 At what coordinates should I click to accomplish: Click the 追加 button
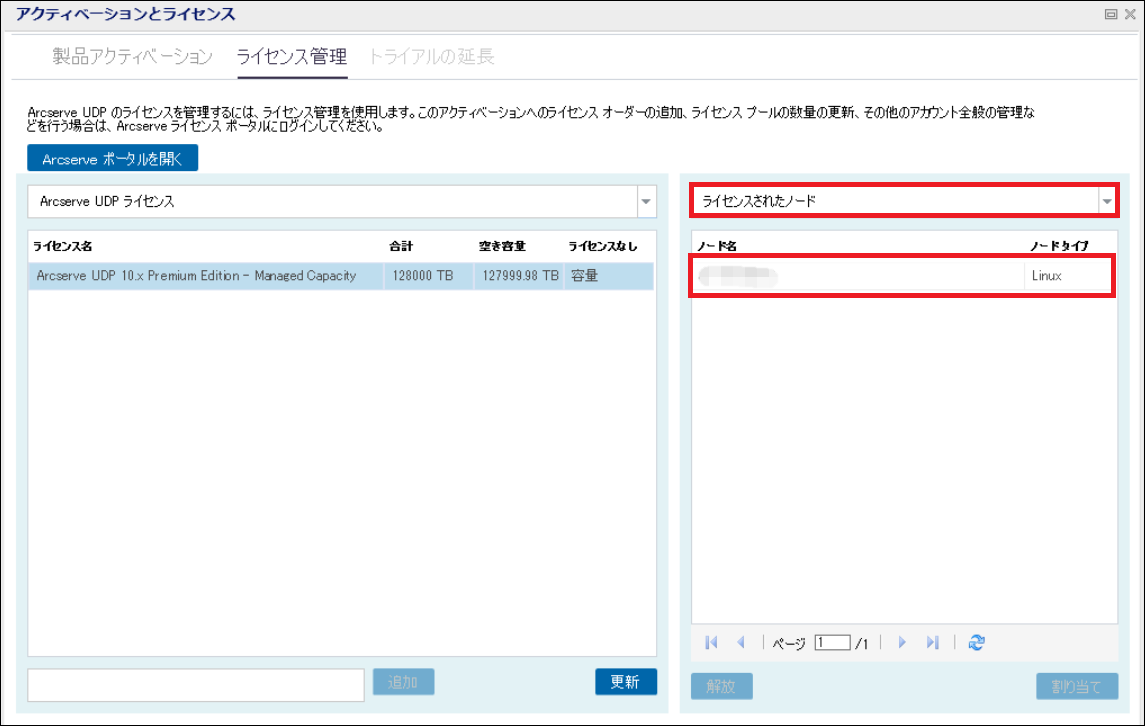point(403,682)
